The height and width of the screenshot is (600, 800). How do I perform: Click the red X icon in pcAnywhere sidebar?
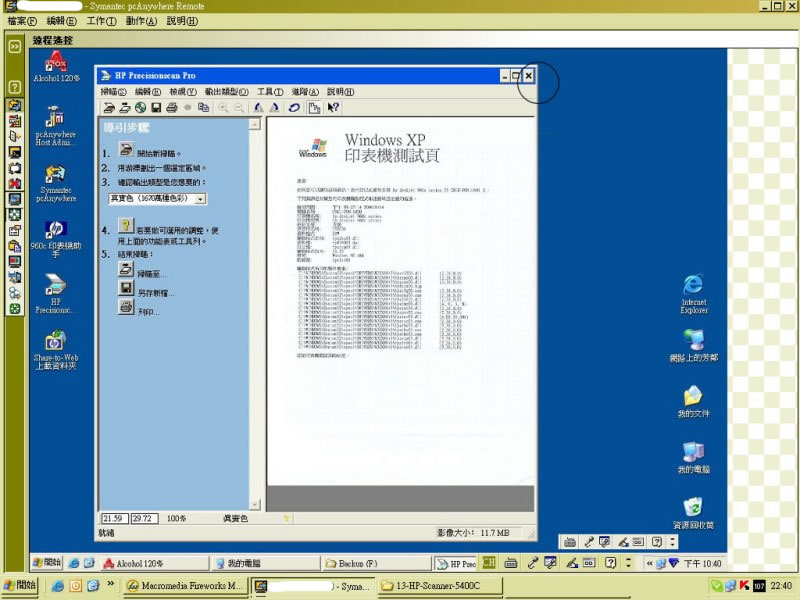pos(15,183)
